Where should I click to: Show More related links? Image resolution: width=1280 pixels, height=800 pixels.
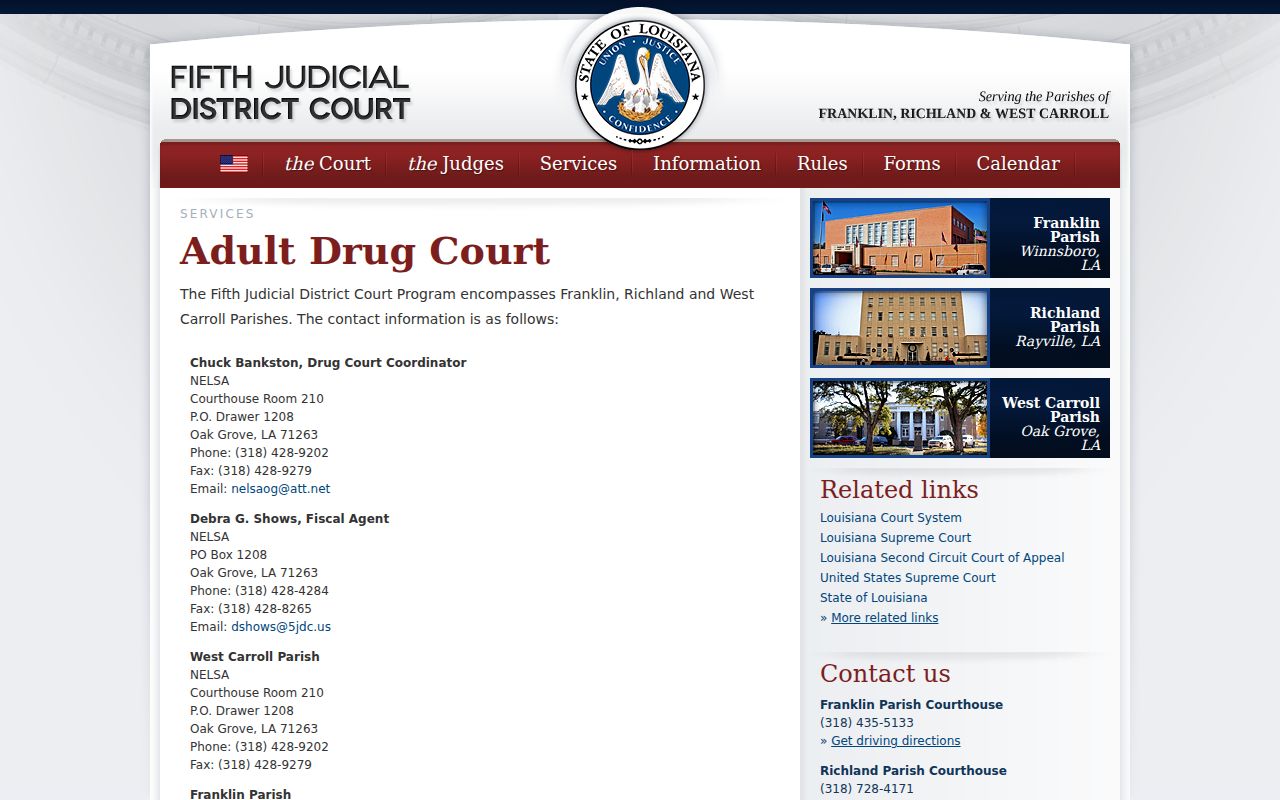click(885, 618)
